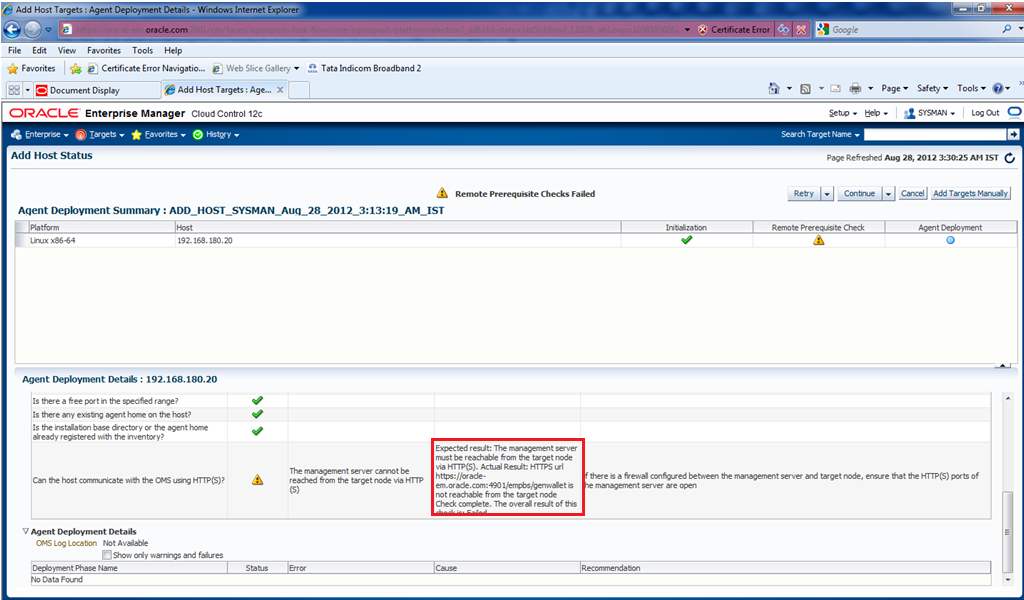Image resolution: width=1024 pixels, height=600 pixels.
Task: Open the Retry dropdown arrow
Action: (x=827, y=194)
